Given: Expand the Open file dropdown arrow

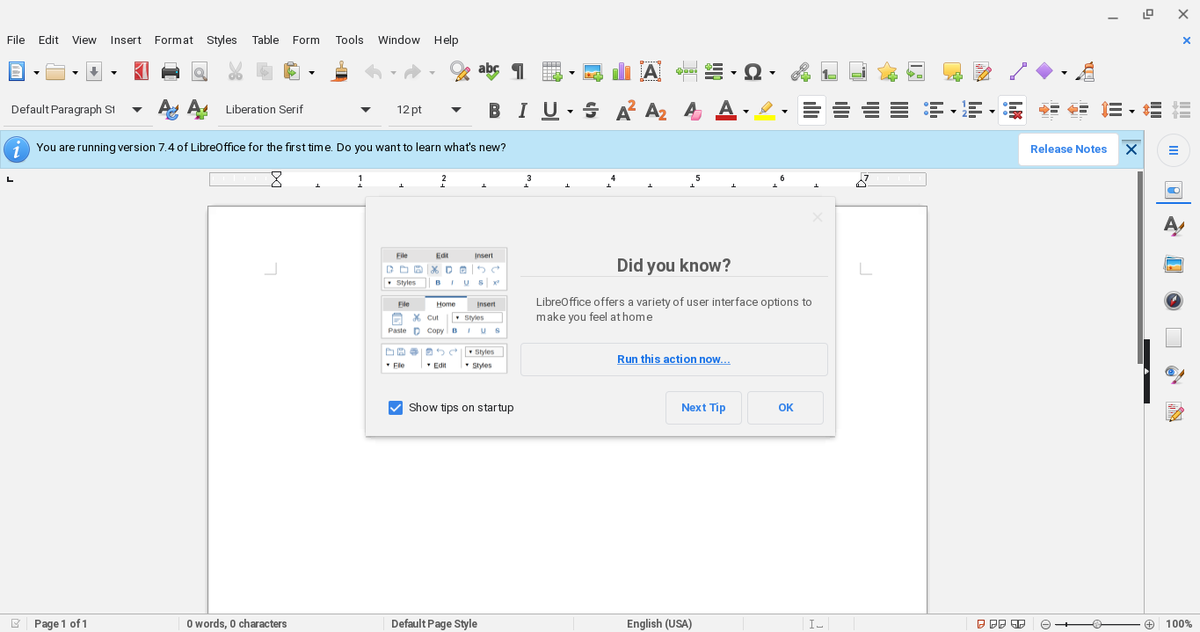Looking at the screenshot, I should [x=74, y=72].
